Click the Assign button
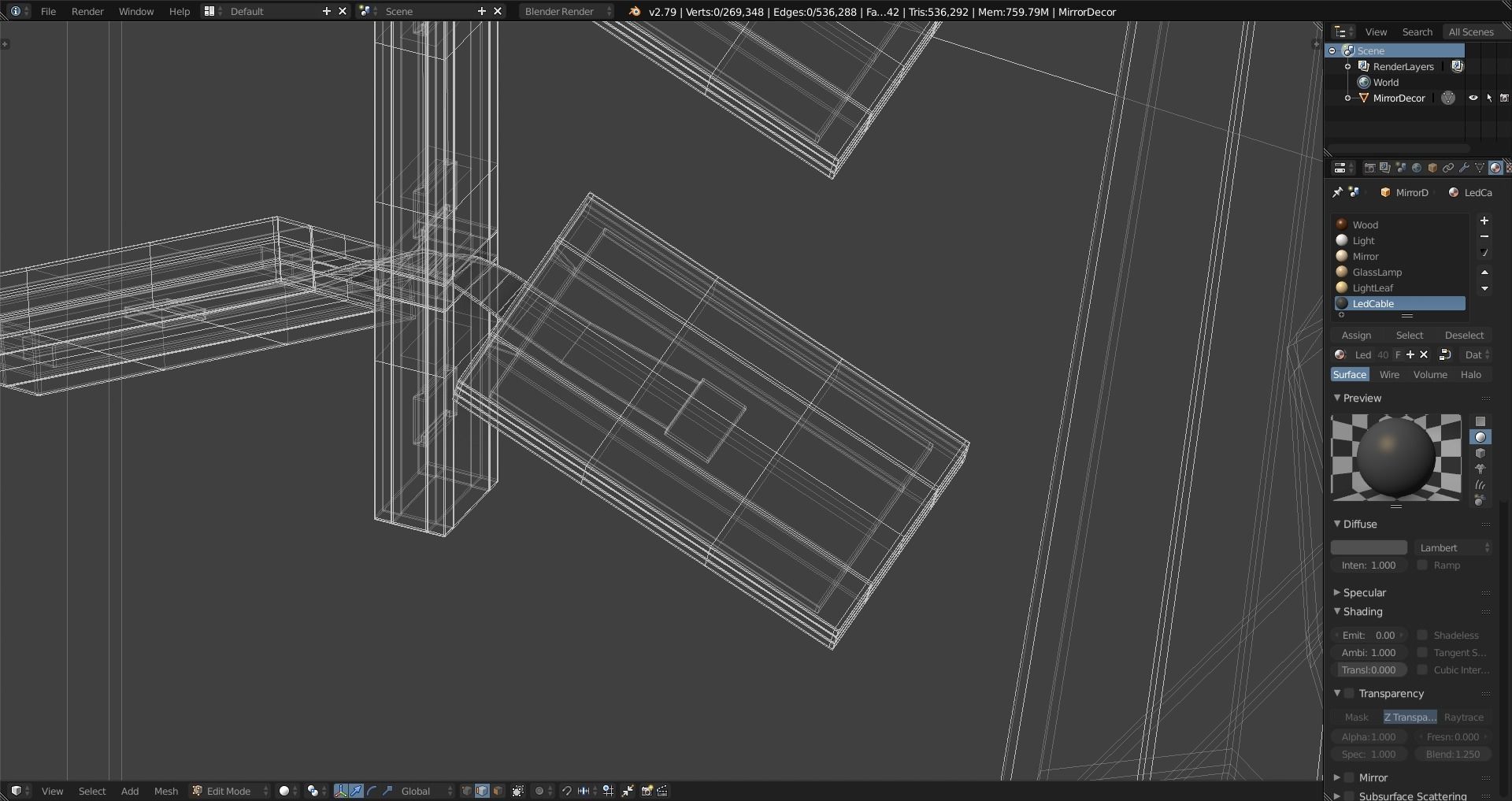This screenshot has height=801, width=1512. 1356,335
